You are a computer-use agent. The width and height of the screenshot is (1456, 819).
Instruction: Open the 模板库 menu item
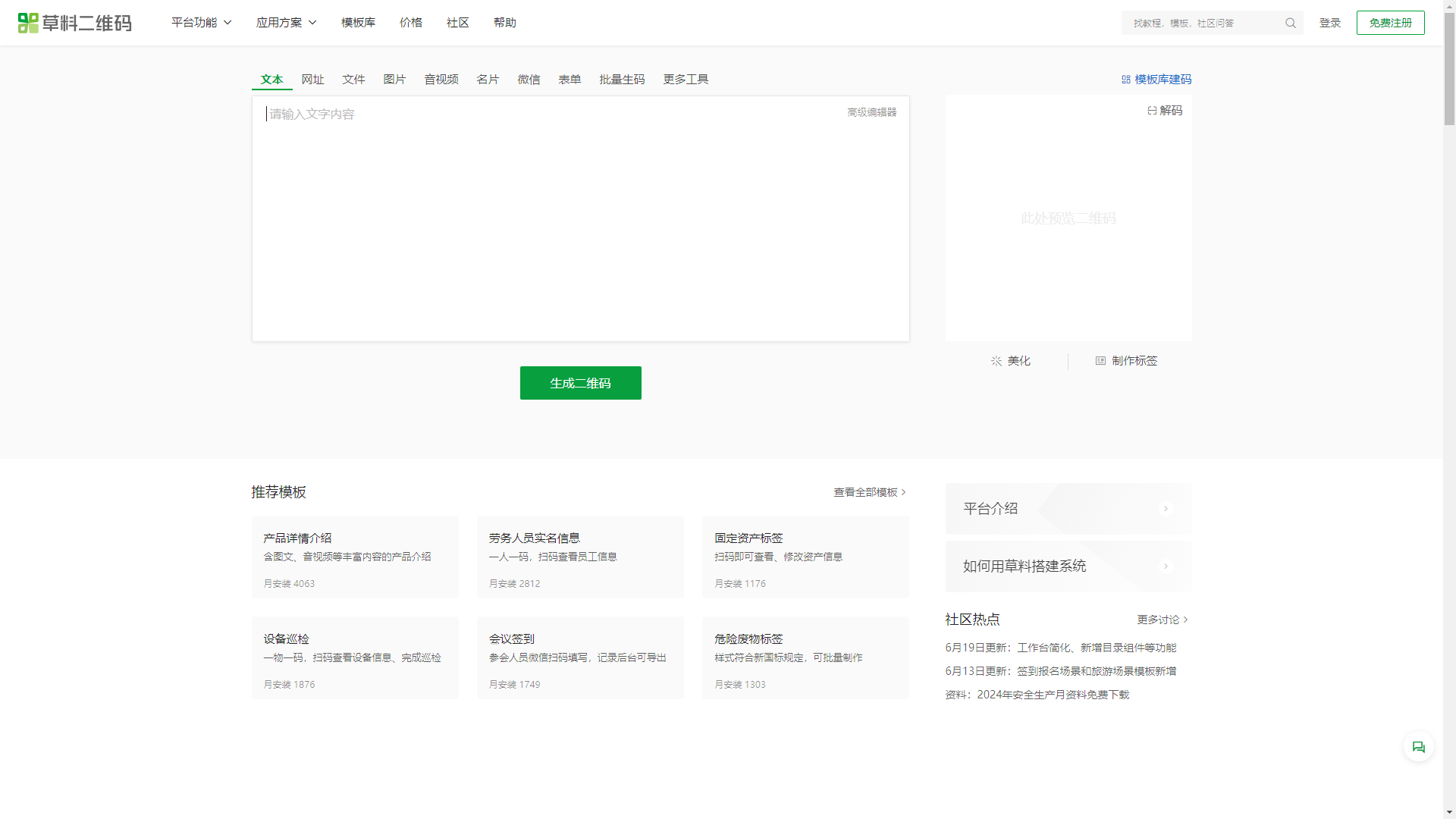tap(357, 23)
